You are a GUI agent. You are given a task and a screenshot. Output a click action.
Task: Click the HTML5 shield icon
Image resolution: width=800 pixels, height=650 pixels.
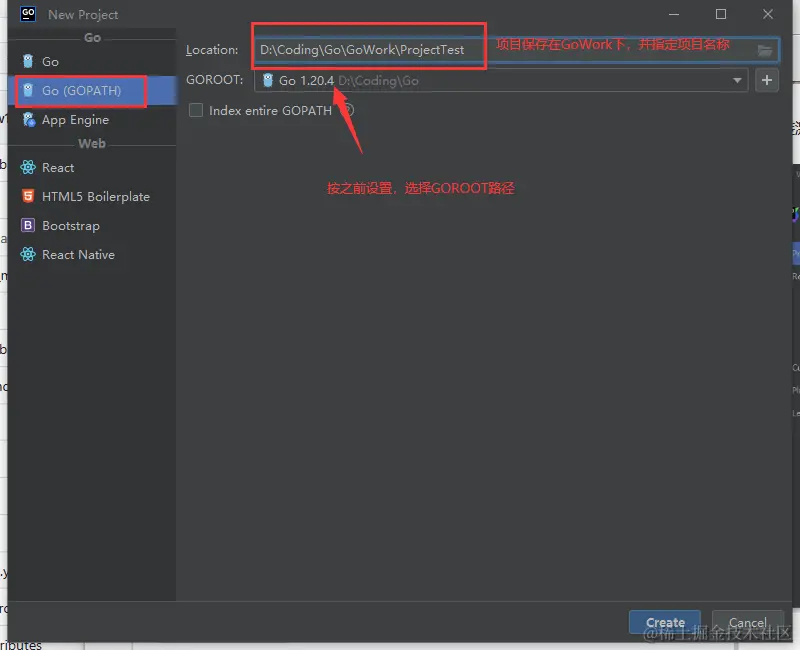coord(28,196)
